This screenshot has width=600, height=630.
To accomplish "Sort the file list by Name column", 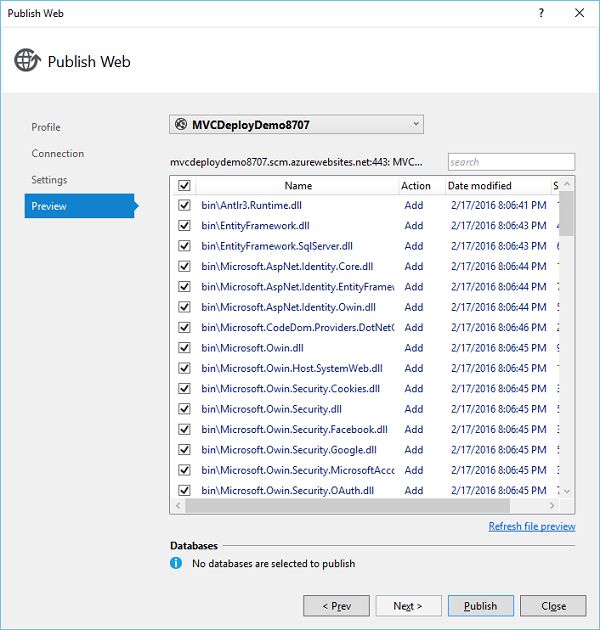I will point(297,186).
